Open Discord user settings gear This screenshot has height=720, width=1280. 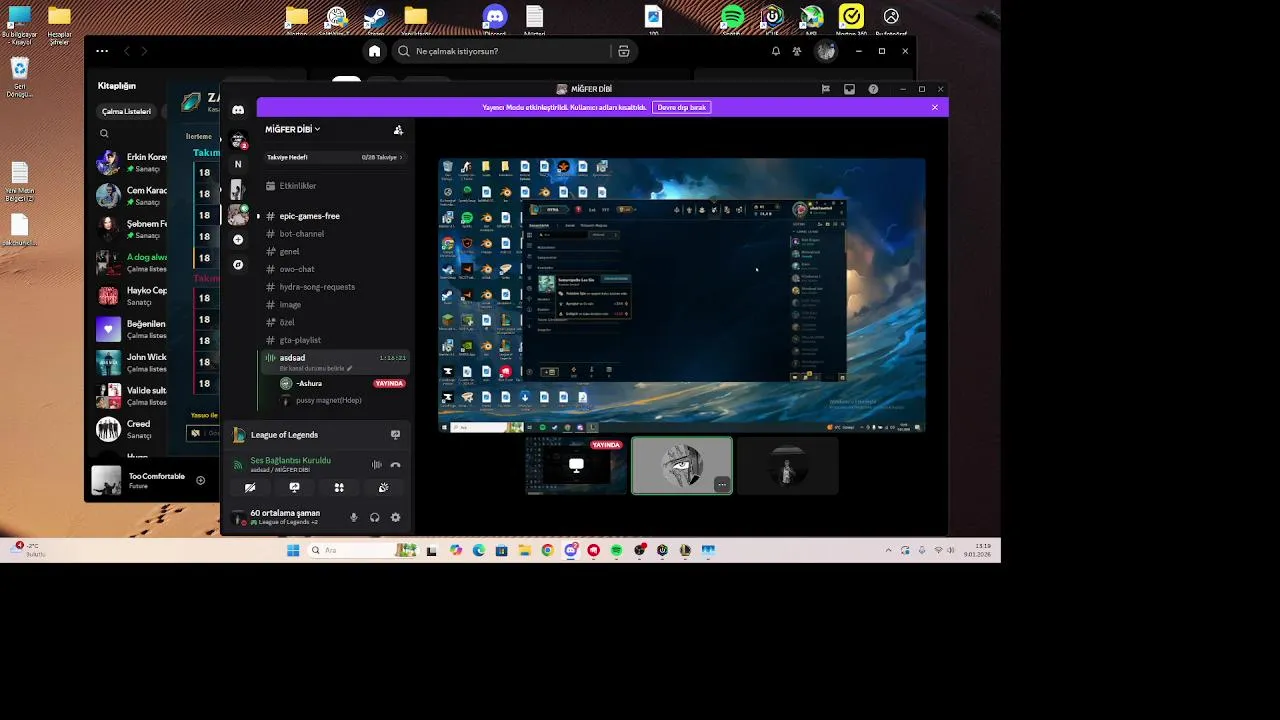(x=395, y=517)
